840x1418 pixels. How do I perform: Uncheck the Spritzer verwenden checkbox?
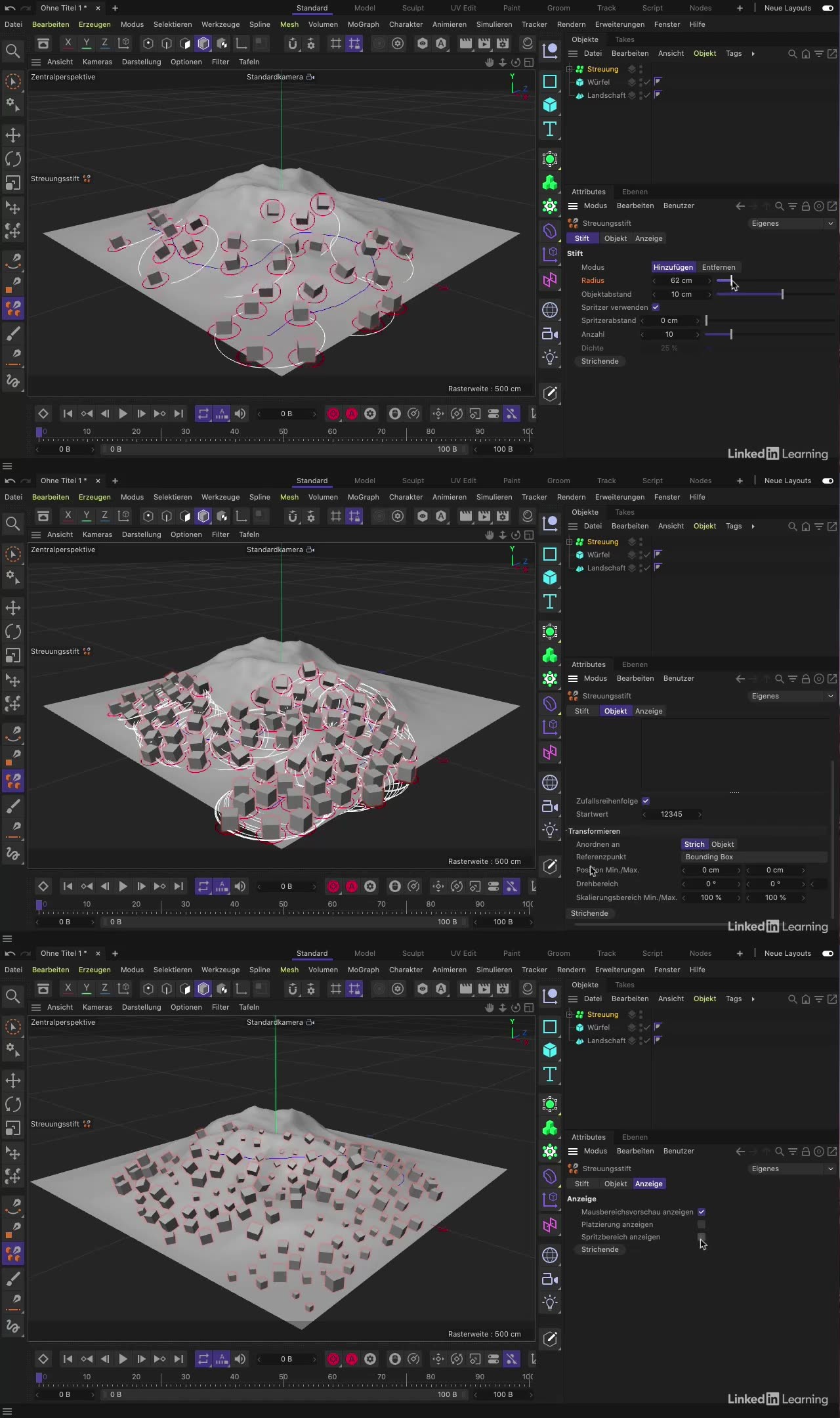[x=656, y=307]
